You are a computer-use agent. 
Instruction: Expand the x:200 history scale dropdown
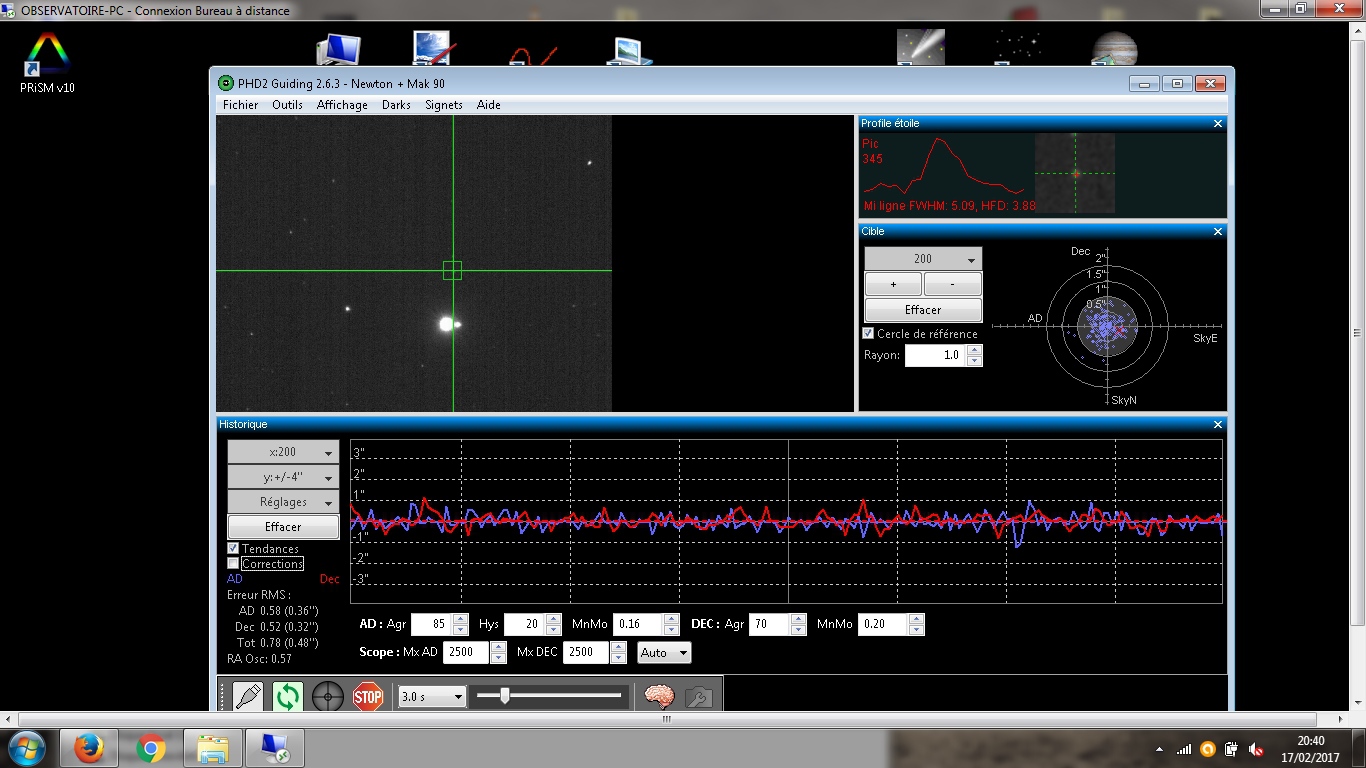click(x=283, y=452)
